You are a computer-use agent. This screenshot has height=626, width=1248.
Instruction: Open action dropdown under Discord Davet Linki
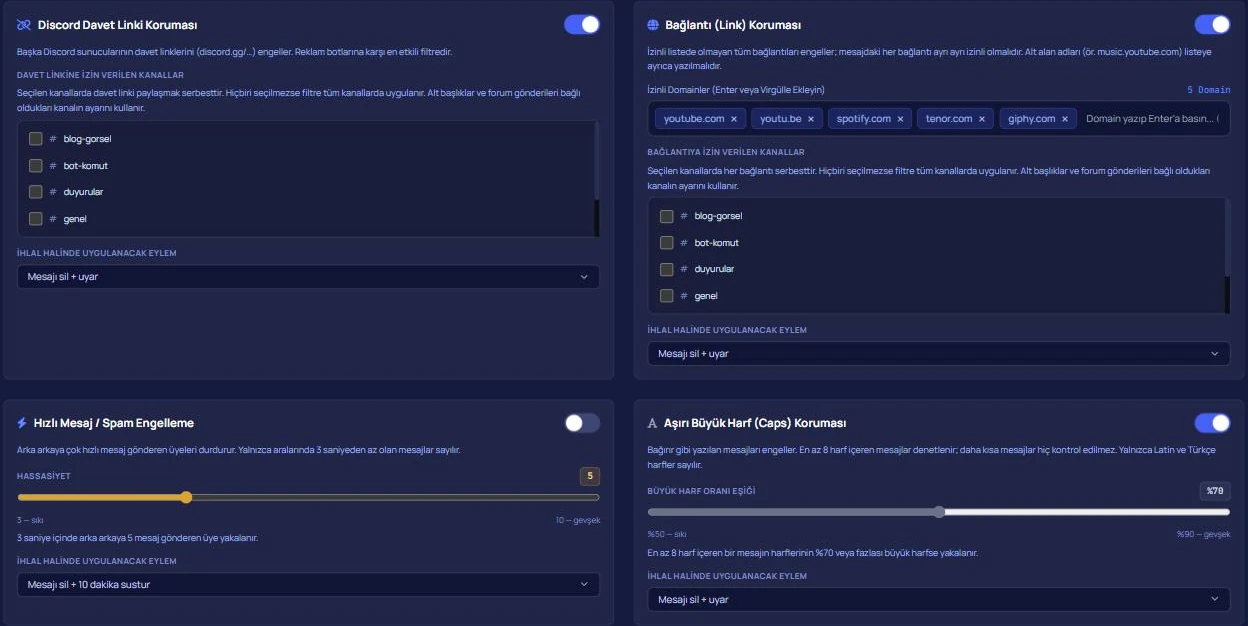[308, 277]
